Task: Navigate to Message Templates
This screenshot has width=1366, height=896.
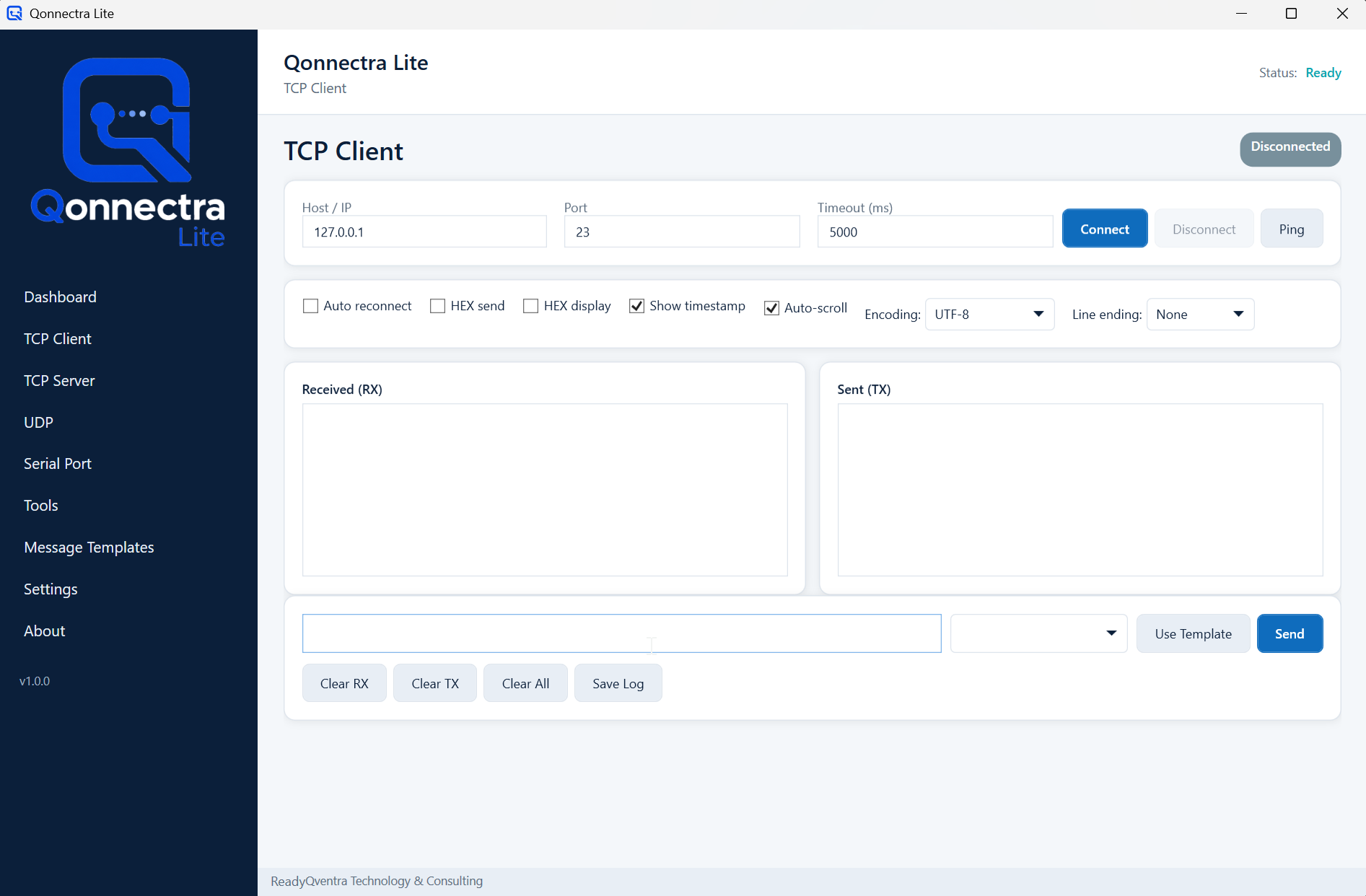Action: 89,548
